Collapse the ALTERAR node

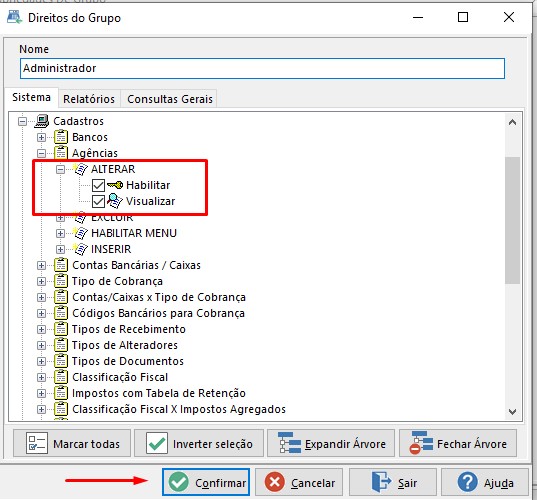coord(61,169)
